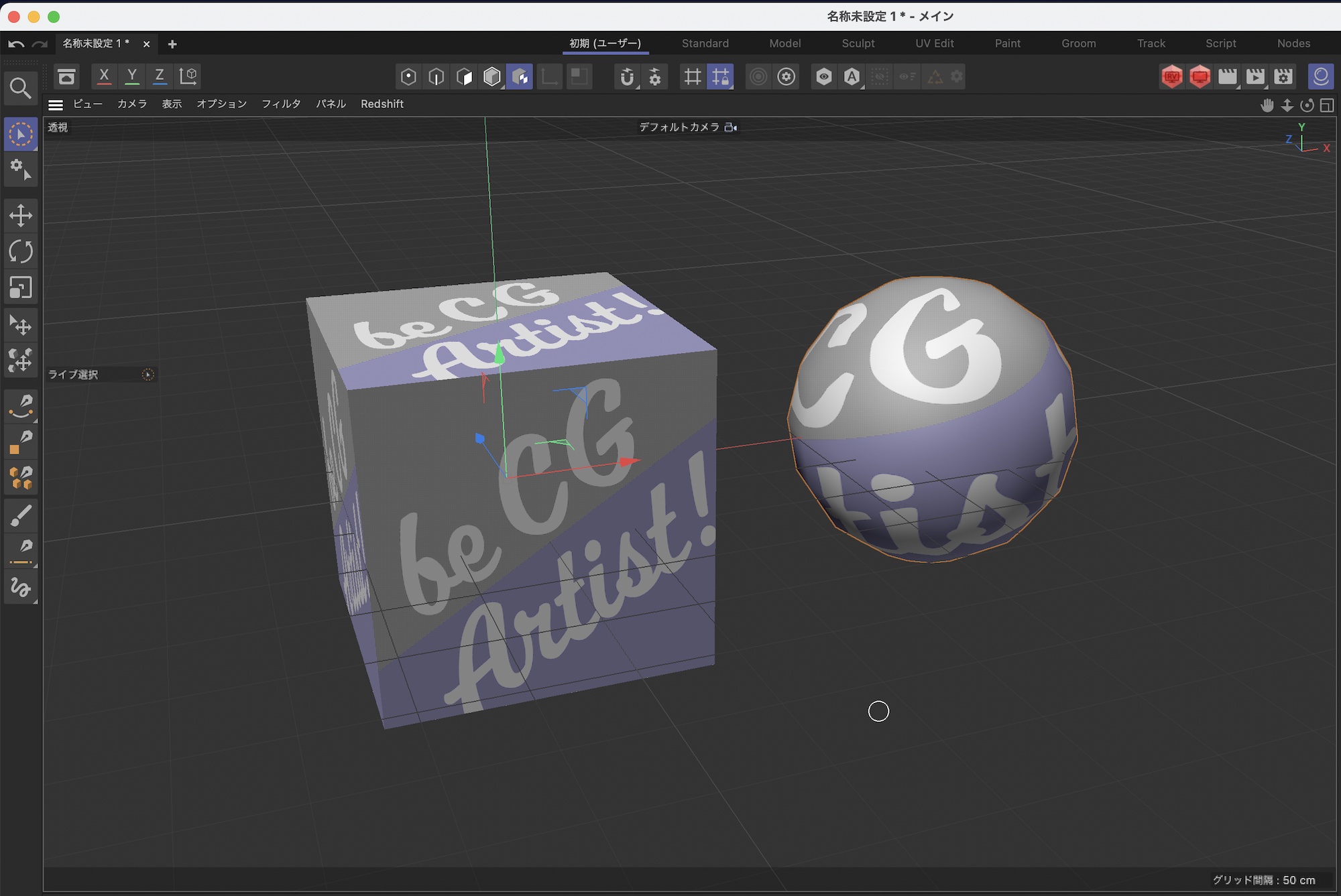Click the Points mode hexagon icon
The image size is (1341, 896).
pyautogui.click(x=408, y=76)
